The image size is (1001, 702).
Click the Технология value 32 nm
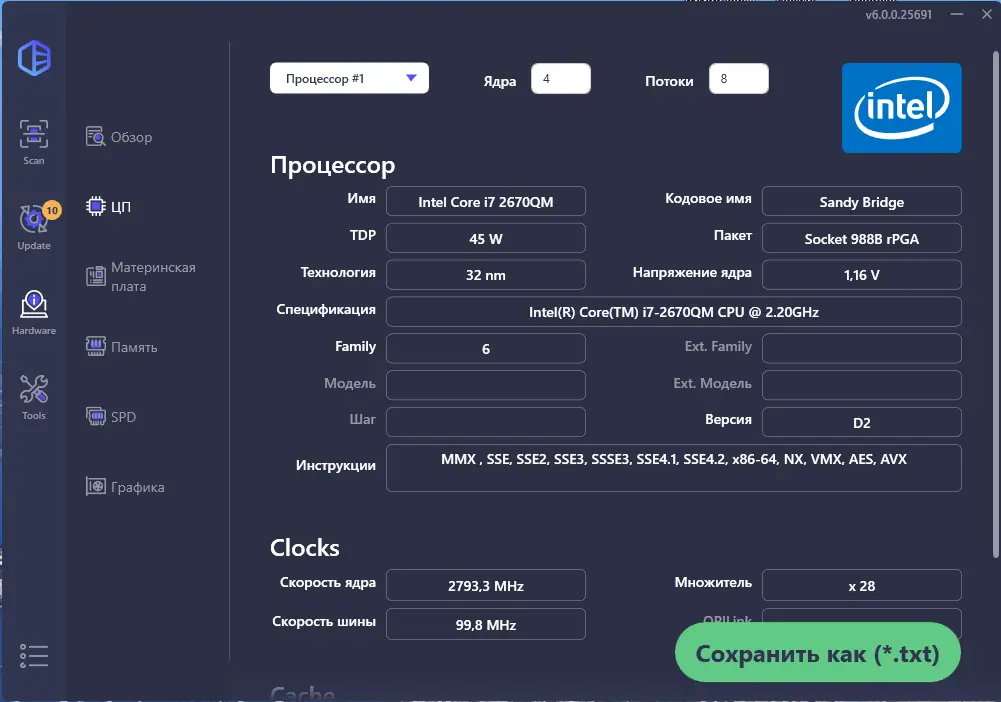[x=486, y=275]
